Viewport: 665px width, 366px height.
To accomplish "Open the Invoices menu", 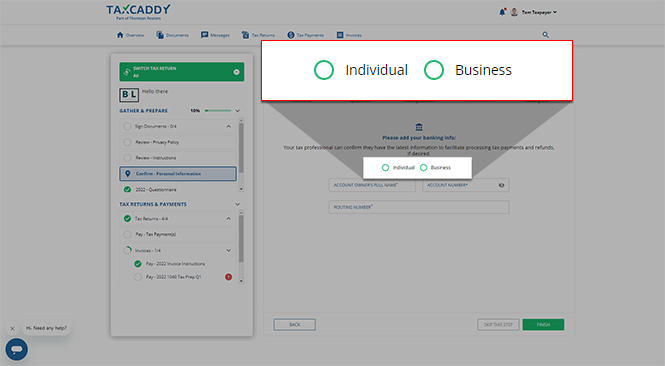I will click(349, 35).
